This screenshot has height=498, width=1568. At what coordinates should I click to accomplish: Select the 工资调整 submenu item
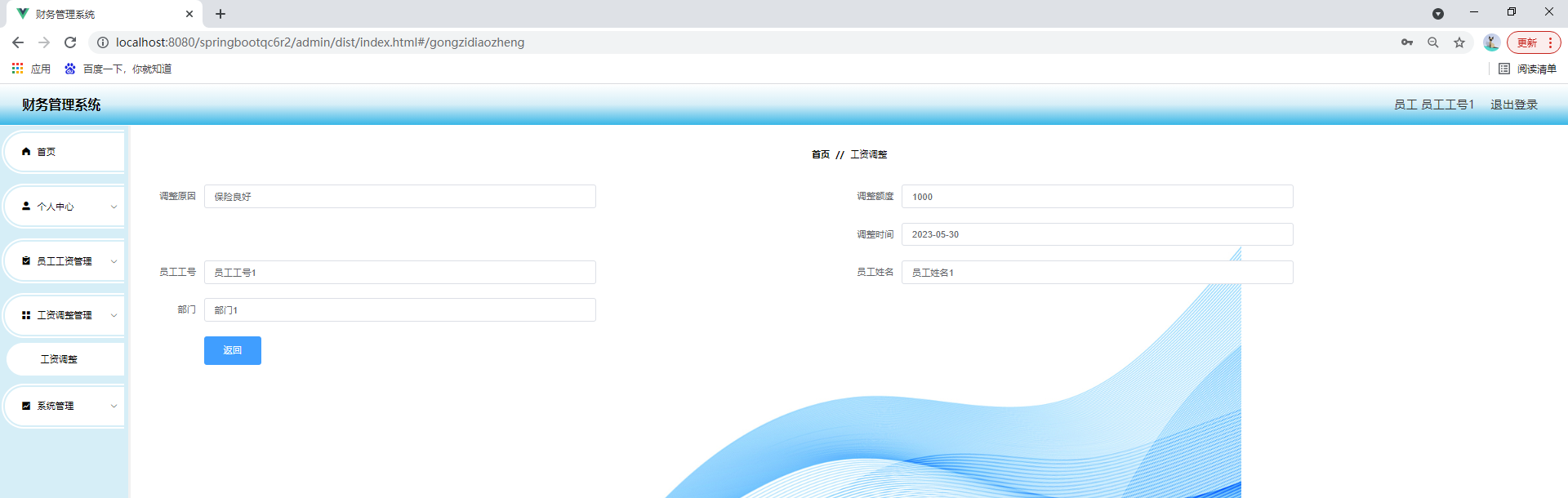[59, 359]
